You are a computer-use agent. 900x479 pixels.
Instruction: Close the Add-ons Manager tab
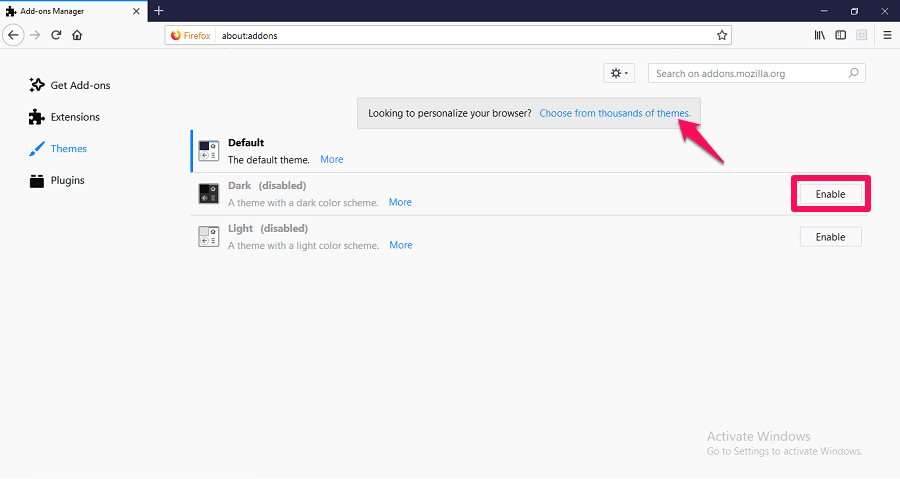click(136, 11)
